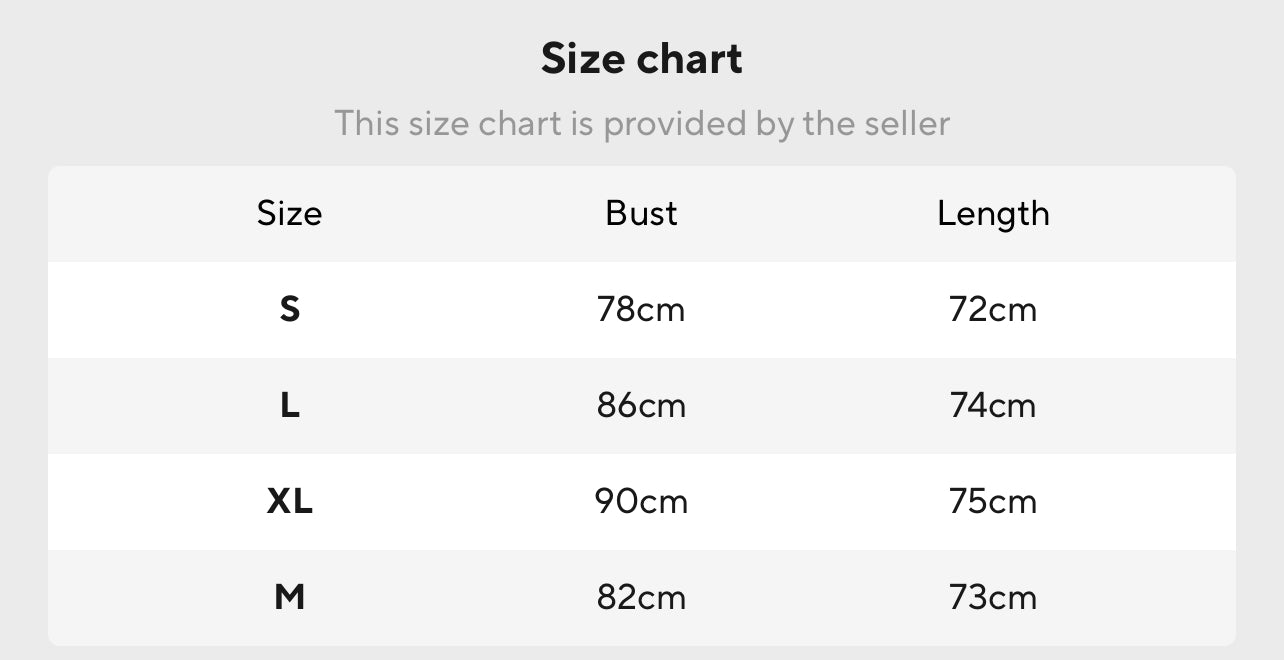Select the Bust column header
The image size is (1284, 660).
pyautogui.click(x=641, y=213)
